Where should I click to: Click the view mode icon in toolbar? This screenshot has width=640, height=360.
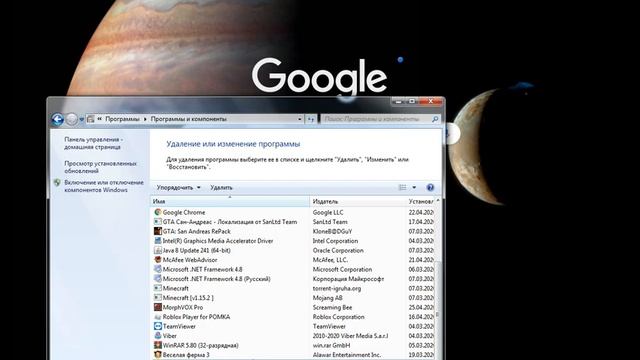click(402, 187)
